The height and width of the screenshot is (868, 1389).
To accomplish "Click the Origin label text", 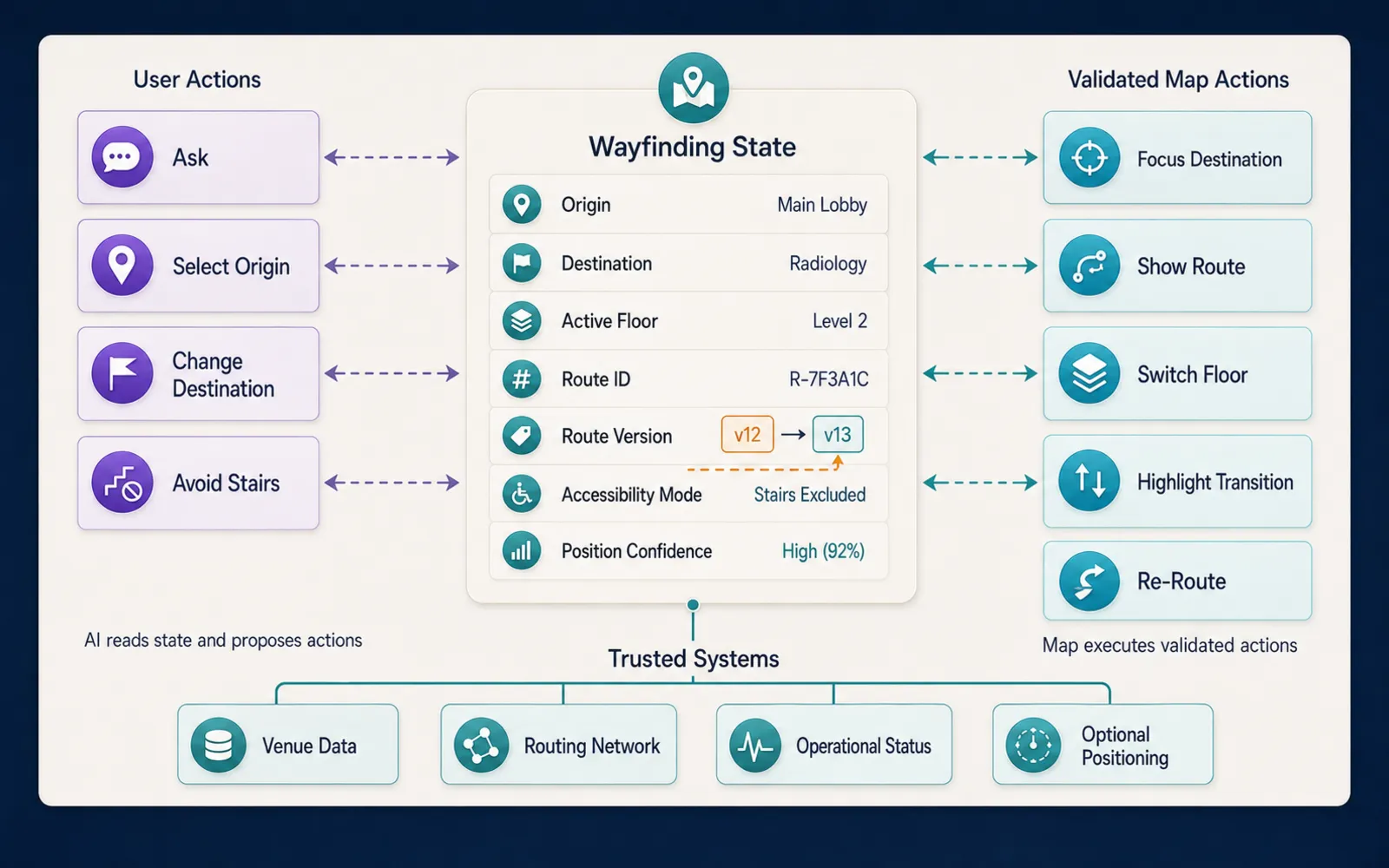I will coord(586,205).
